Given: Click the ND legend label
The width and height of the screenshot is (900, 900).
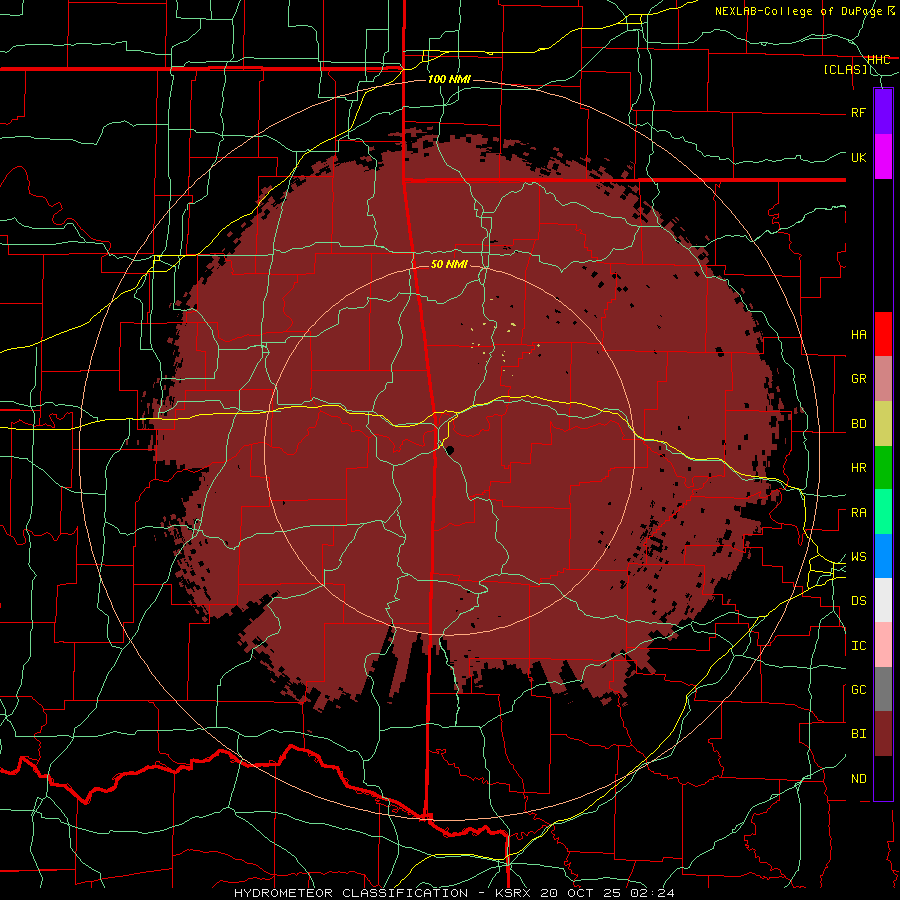Looking at the screenshot, I should pyautogui.click(x=858, y=779).
